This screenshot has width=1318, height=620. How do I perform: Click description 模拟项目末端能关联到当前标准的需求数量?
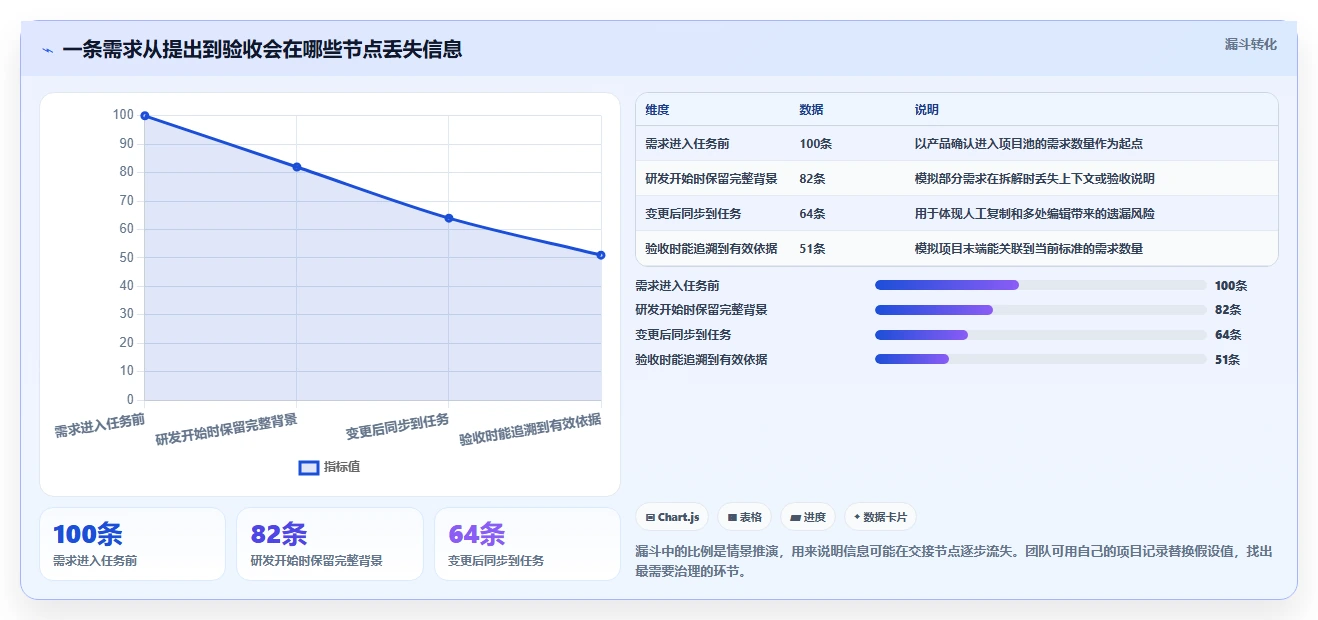[x=1028, y=249]
